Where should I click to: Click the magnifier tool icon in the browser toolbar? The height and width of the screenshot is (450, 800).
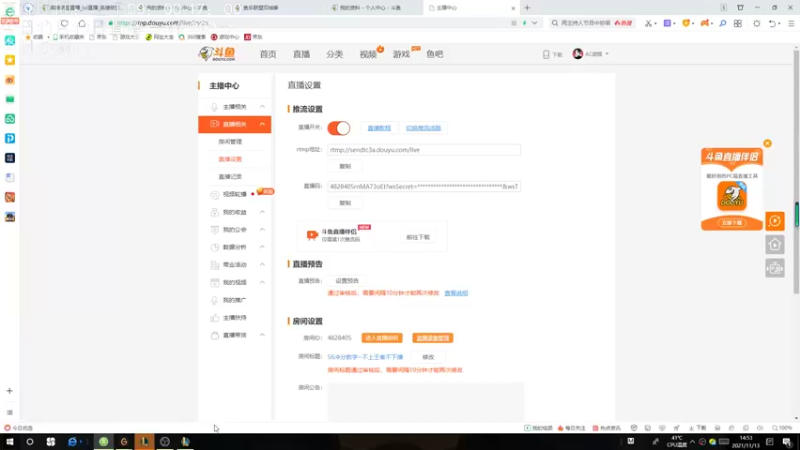pyautogui.click(x=723, y=23)
